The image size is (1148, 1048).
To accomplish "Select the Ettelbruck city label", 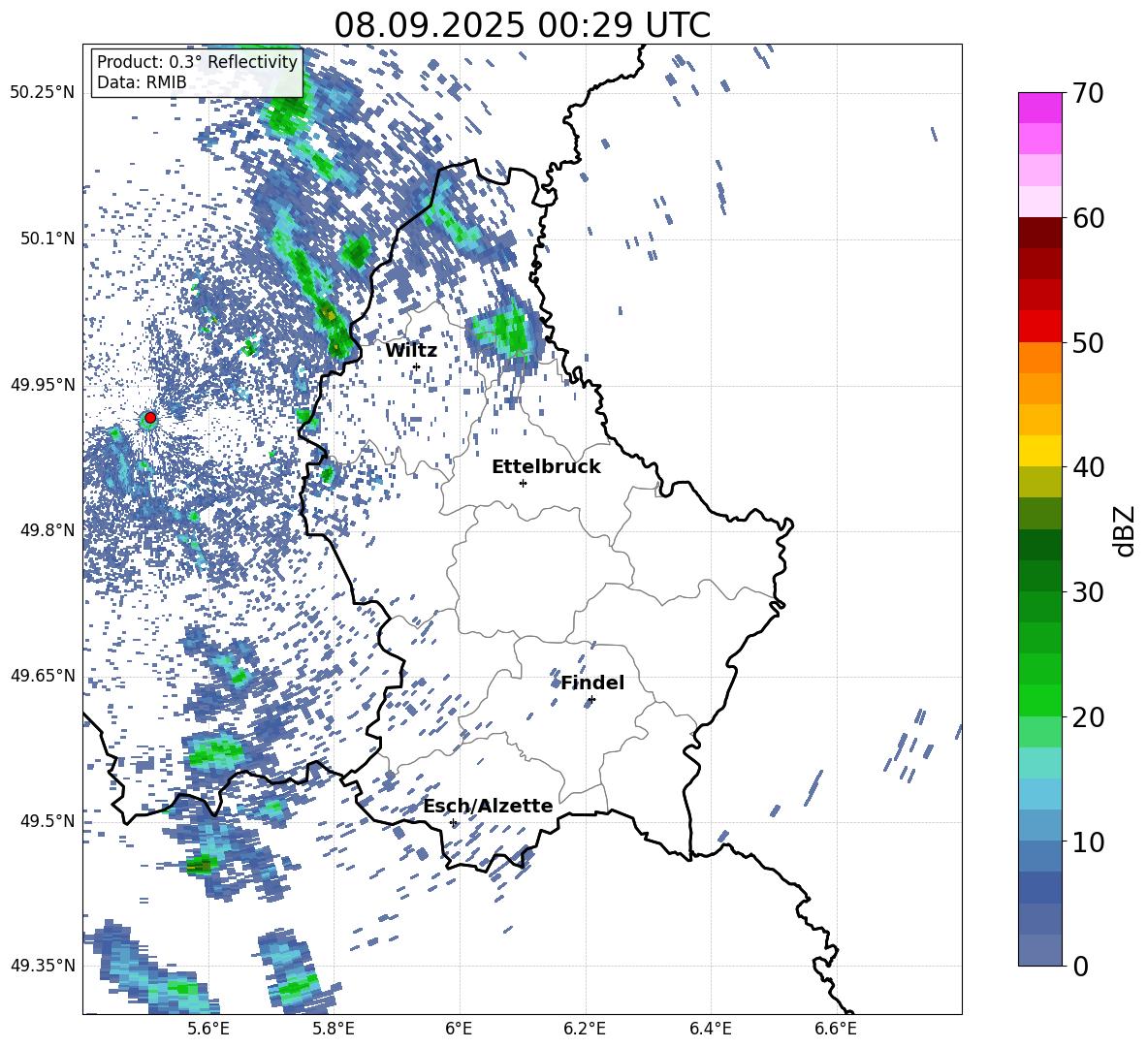I will tap(546, 467).
